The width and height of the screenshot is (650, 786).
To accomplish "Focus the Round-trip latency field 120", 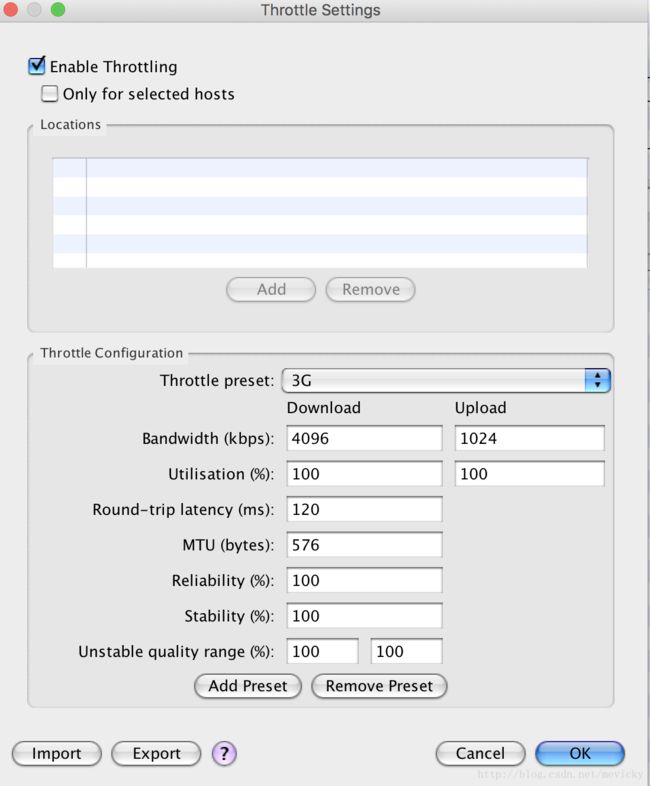I will tap(364, 509).
